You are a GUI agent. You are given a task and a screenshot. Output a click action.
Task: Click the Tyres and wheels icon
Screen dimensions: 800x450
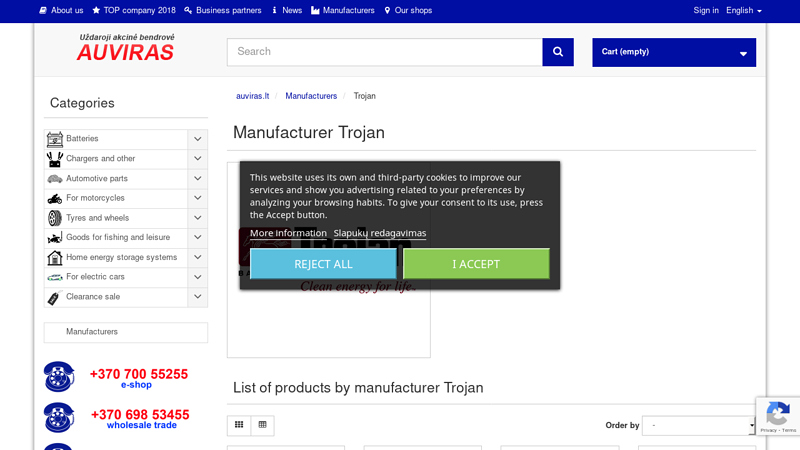tap(55, 218)
